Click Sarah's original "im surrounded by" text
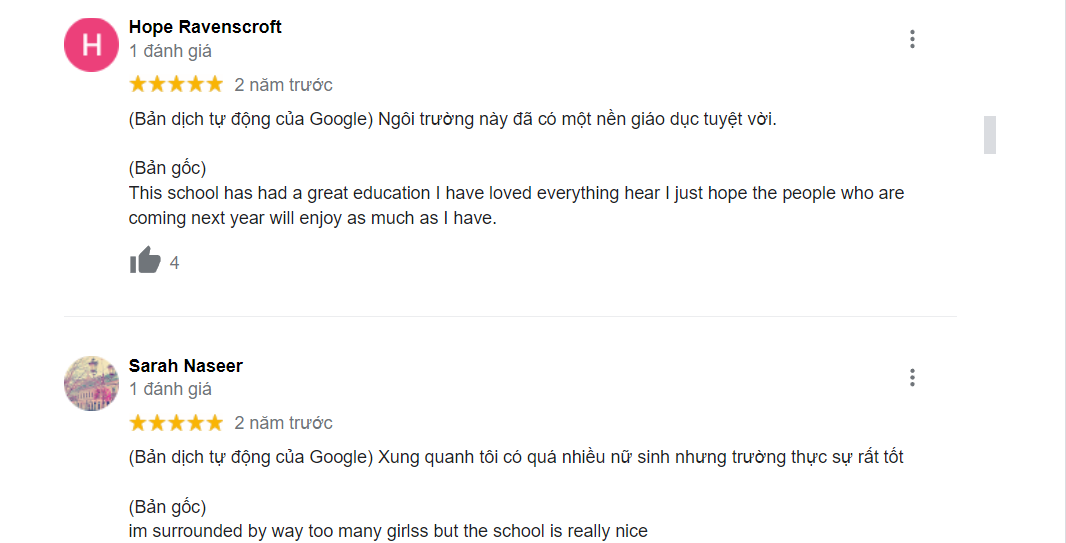The height and width of the screenshot is (543, 1066). click(x=388, y=531)
